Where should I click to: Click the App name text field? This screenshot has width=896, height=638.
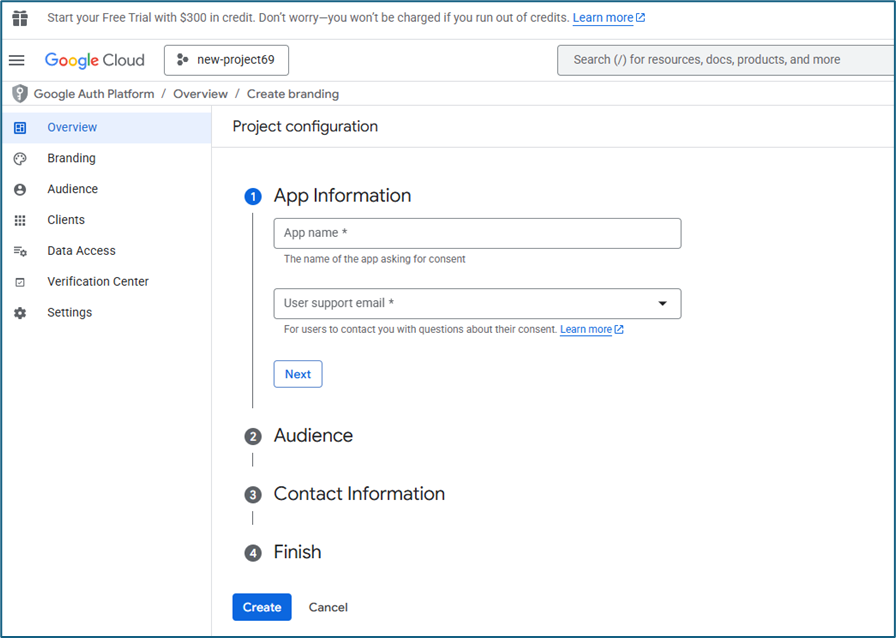pos(477,233)
